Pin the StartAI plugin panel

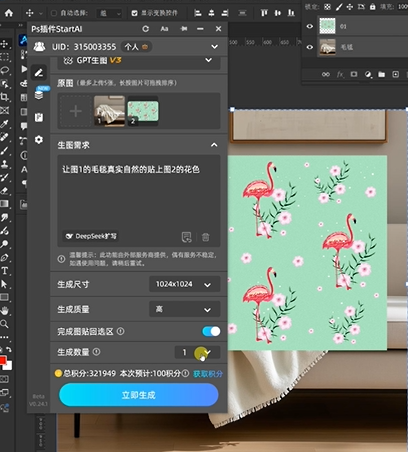[x=183, y=29]
